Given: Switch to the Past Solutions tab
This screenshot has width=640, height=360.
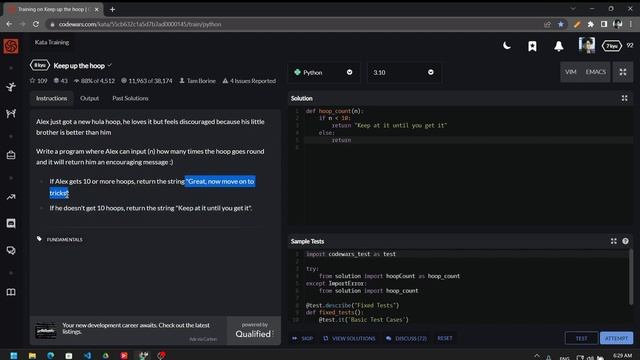Looking at the screenshot, I should (x=130, y=98).
